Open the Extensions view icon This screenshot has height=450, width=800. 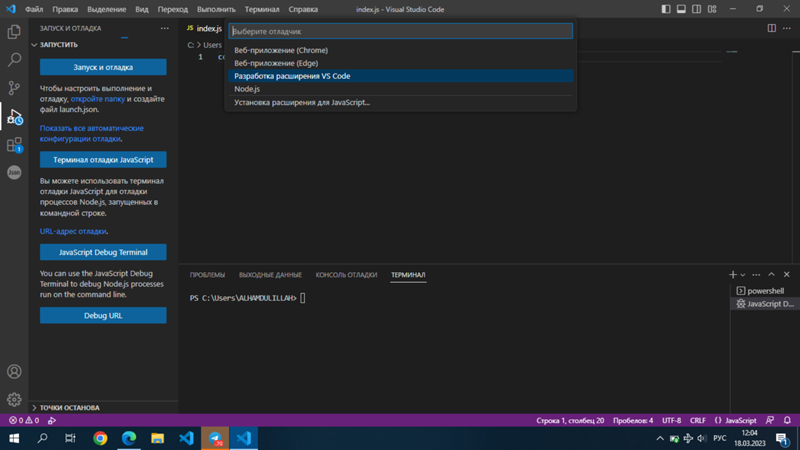pyautogui.click(x=14, y=145)
